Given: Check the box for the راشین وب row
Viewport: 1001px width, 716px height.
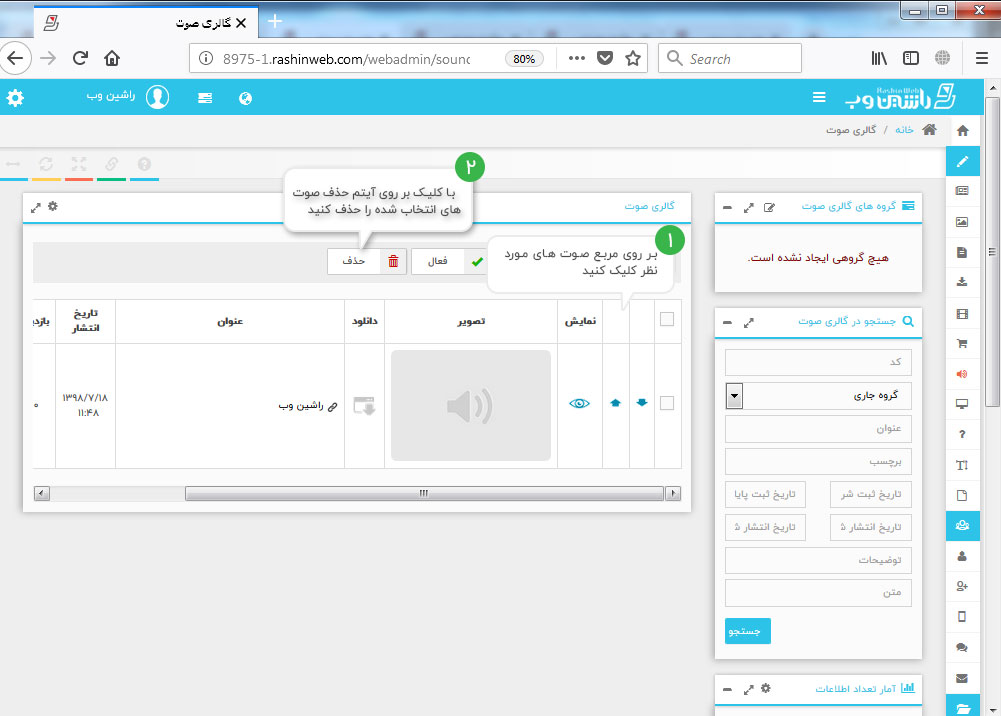Looking at the screenshot, I should point(667,403).
